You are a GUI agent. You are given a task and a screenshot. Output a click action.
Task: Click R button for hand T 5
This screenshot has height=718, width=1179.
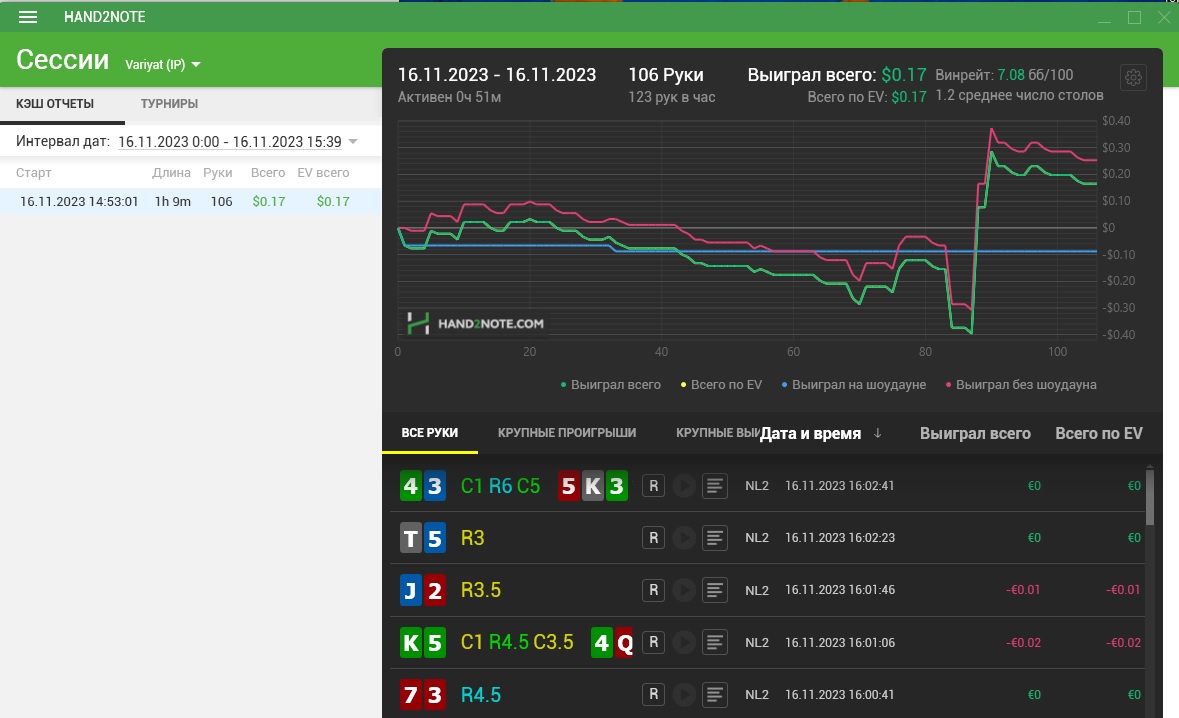click(x=653, y=538)
